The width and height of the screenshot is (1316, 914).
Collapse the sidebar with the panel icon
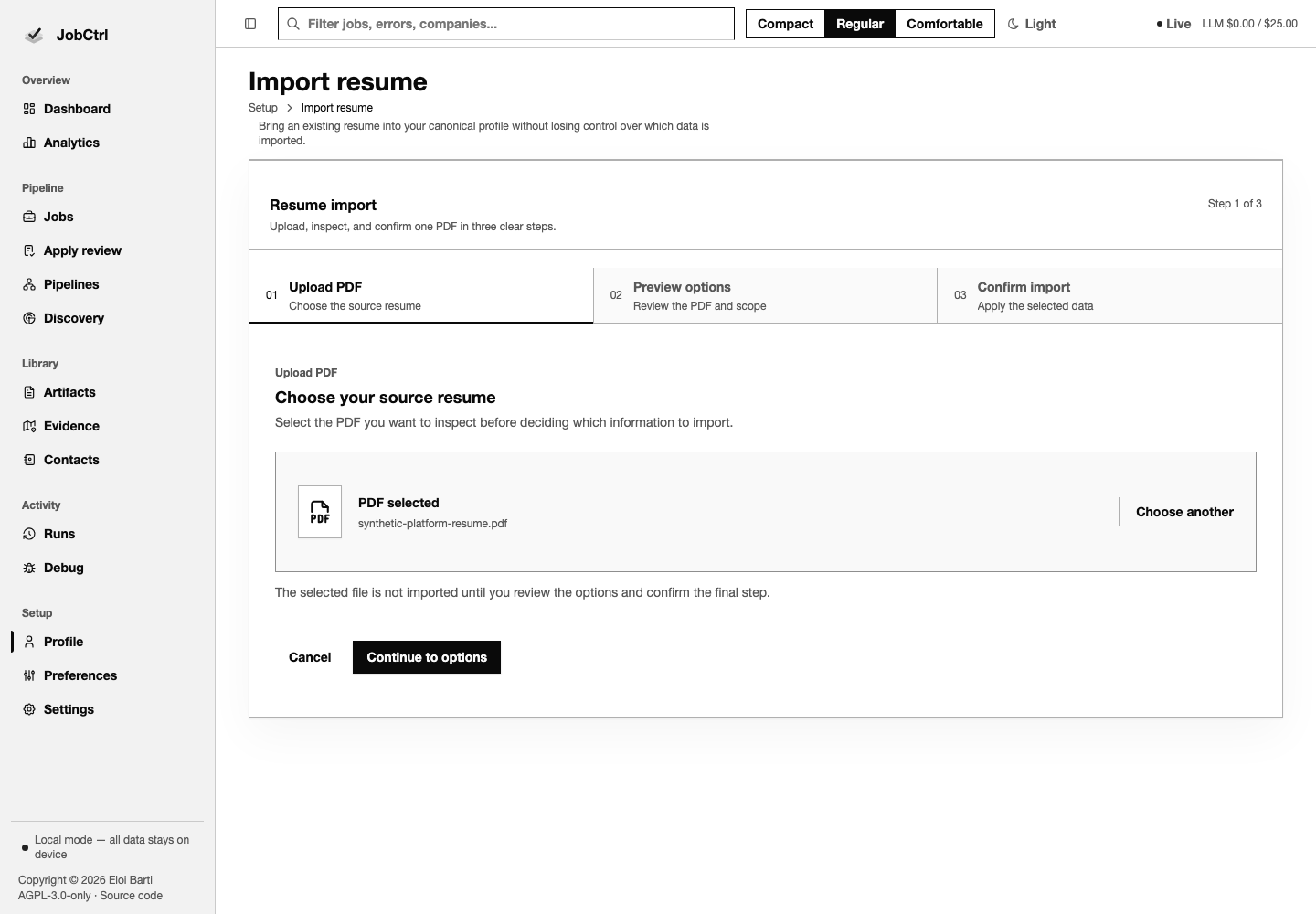(x=250, y=24)
